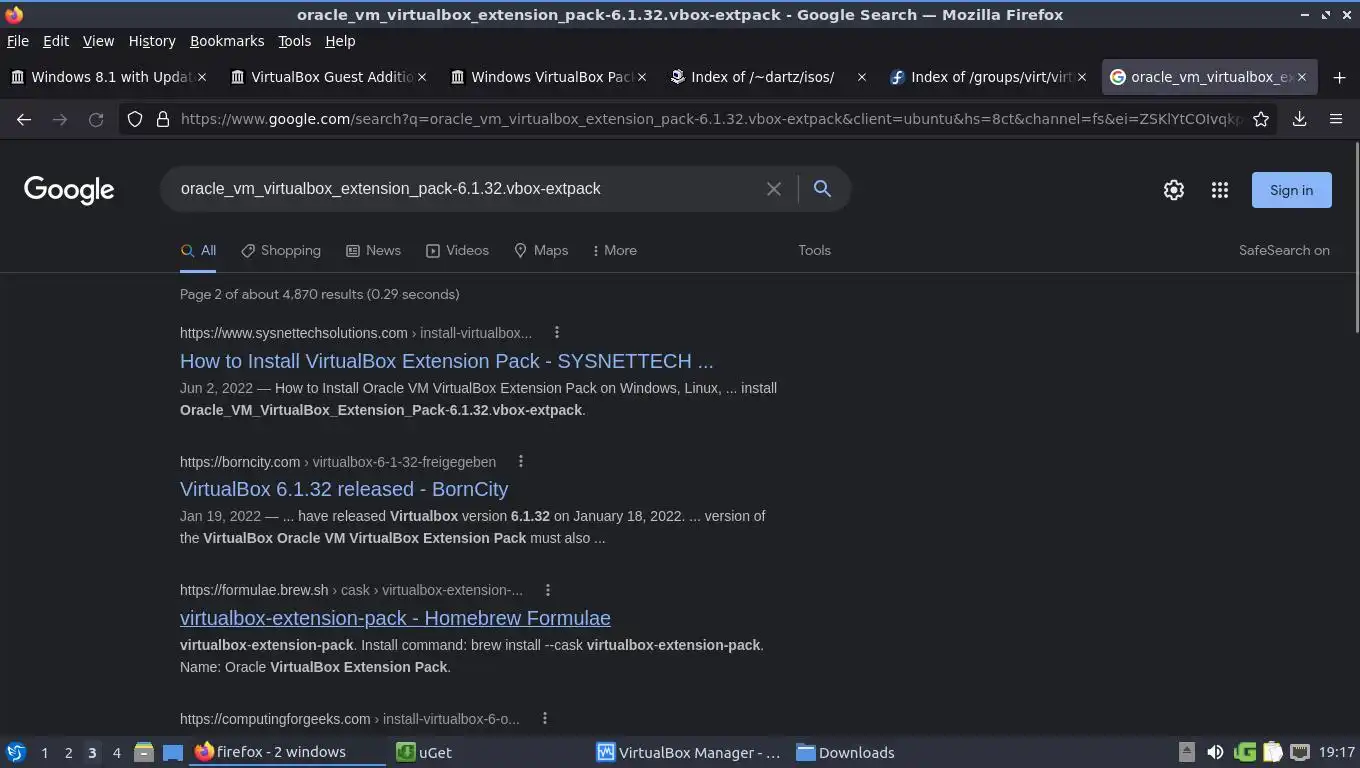Open VirtualBox 6.1.32 released - BornCity link
This screenshot has height=768, width=1360.
[344, 489]
